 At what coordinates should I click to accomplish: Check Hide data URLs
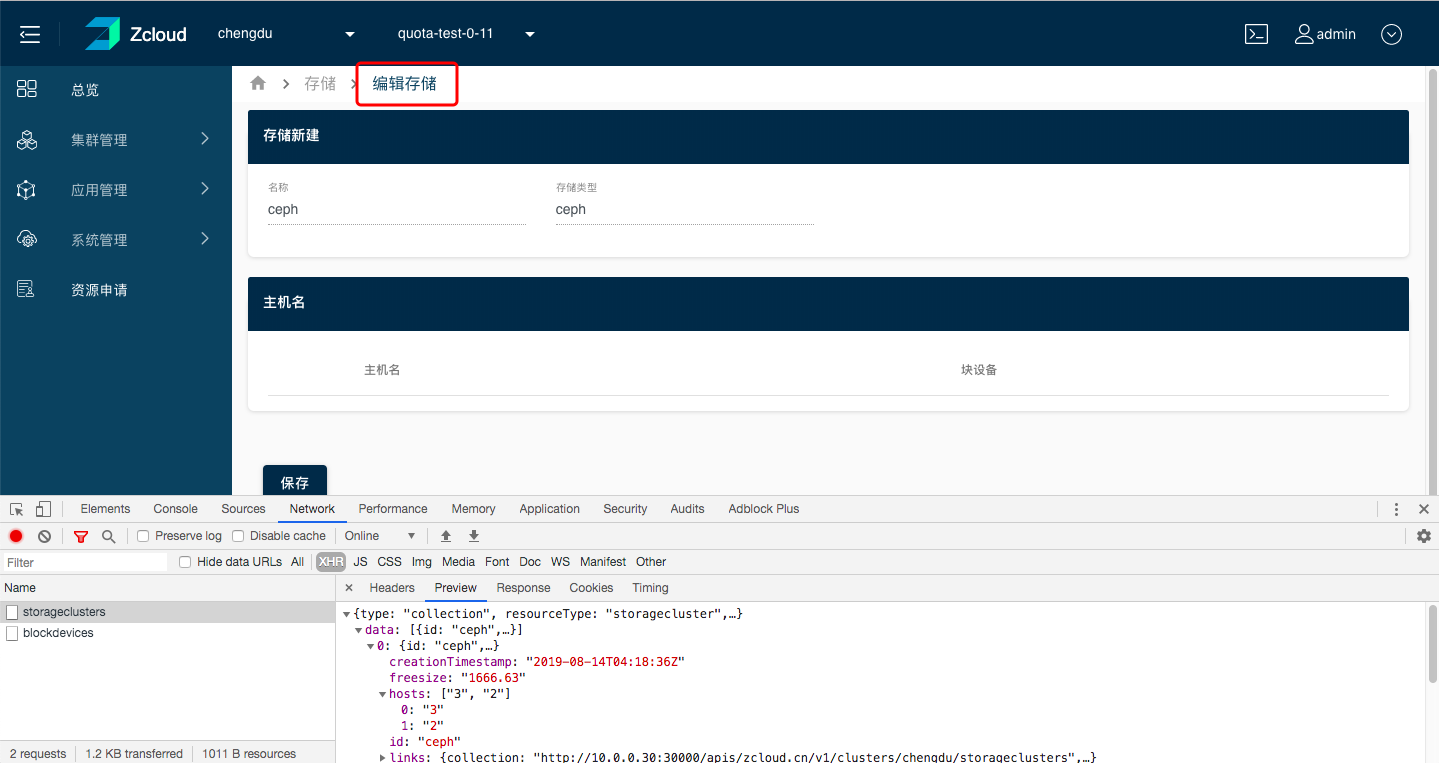pyautogui.click(x=184, y=561)
